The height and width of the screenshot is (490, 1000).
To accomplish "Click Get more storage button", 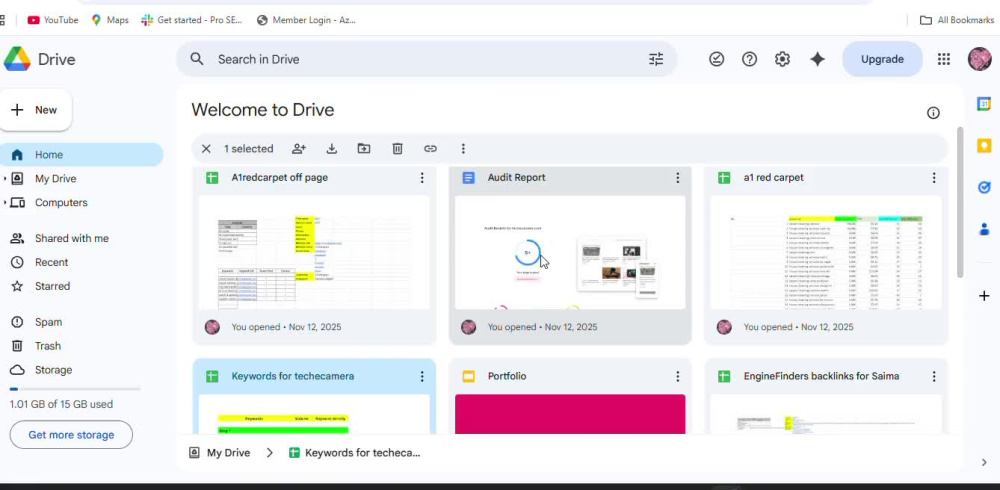I will 71,434.
